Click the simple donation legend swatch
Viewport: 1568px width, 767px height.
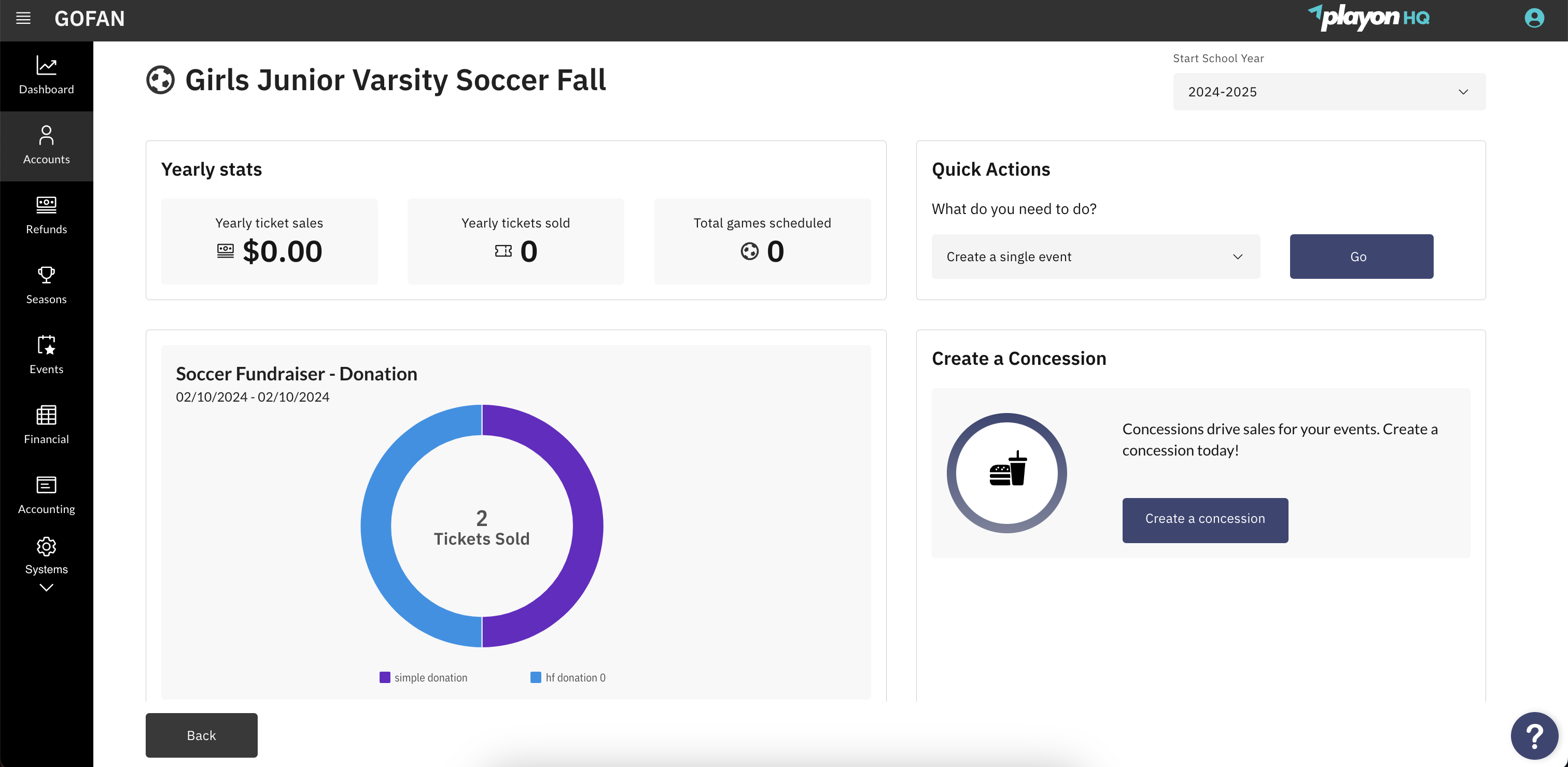(x=385, y=677)
